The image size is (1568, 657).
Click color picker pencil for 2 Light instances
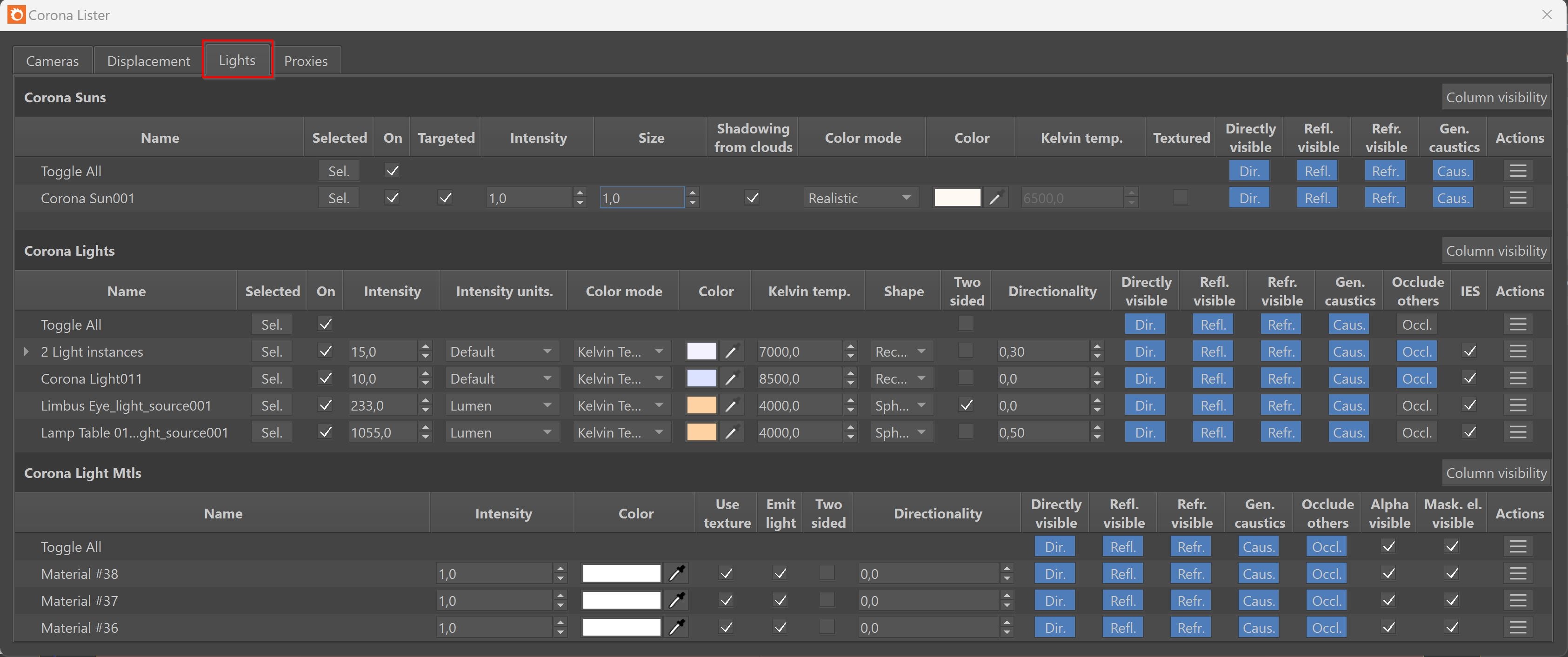tap(732, 351)
